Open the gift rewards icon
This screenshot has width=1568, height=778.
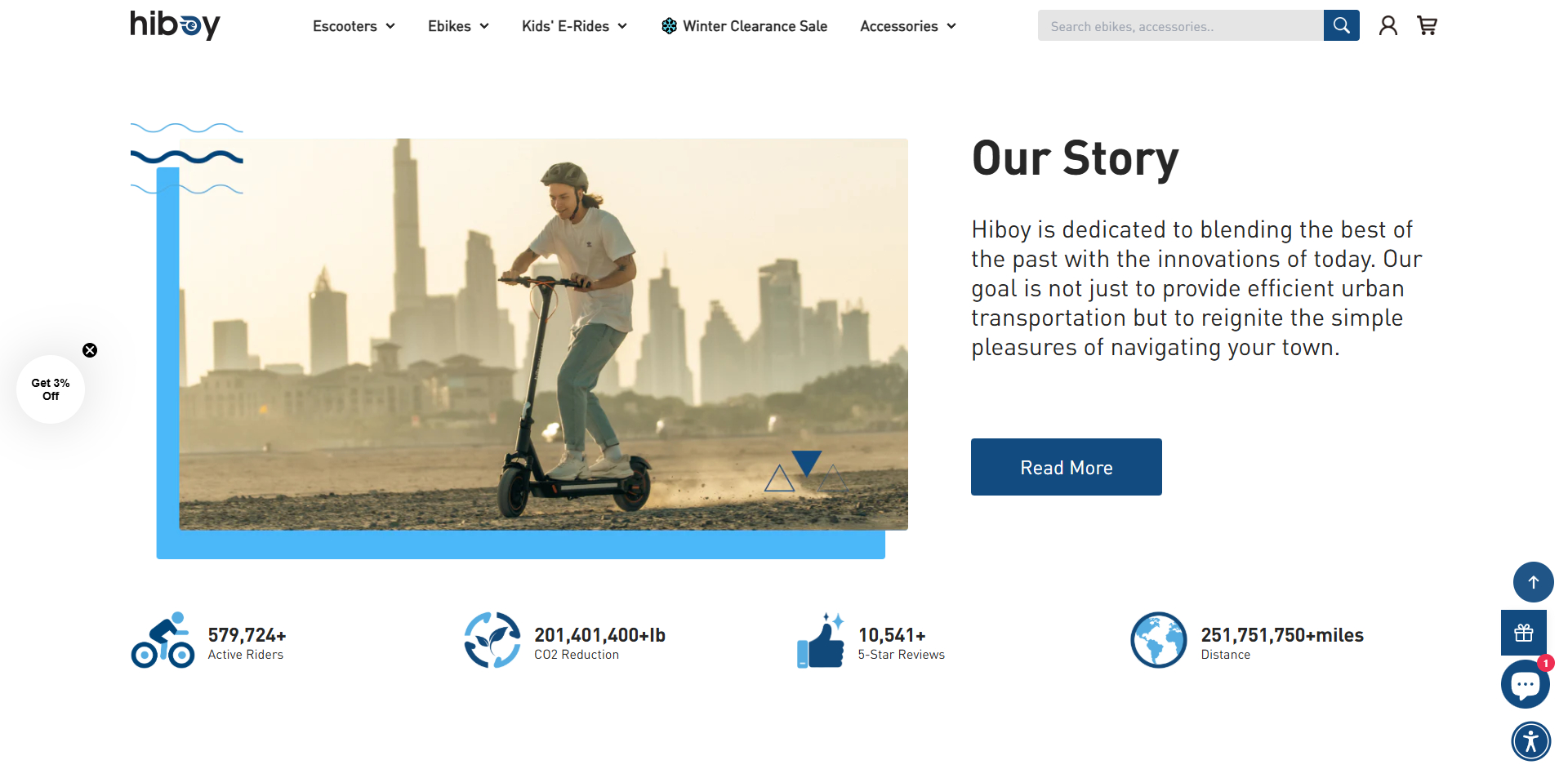click(1524, 633)
